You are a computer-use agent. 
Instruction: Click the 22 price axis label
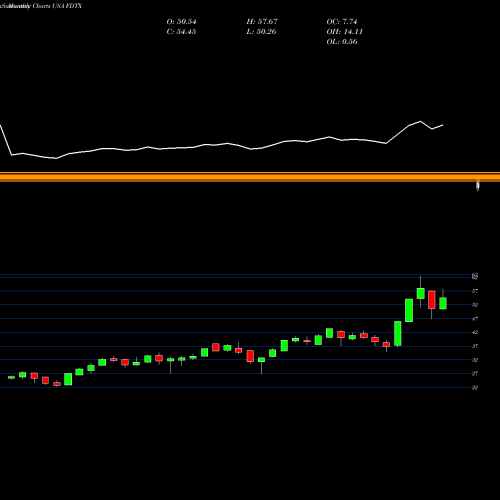[475, 387]
